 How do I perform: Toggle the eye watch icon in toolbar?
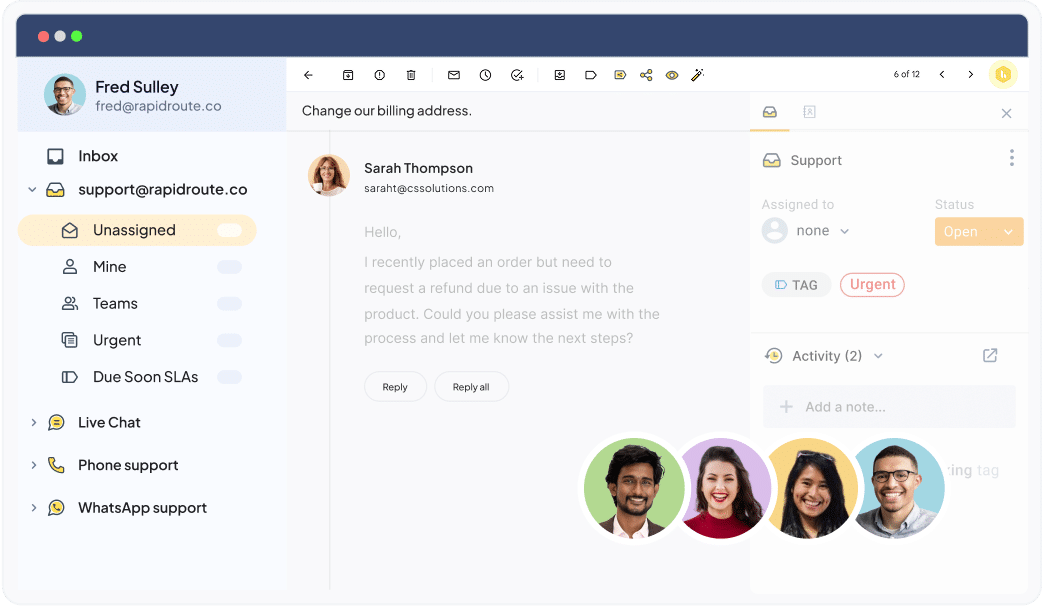[672, 75]
